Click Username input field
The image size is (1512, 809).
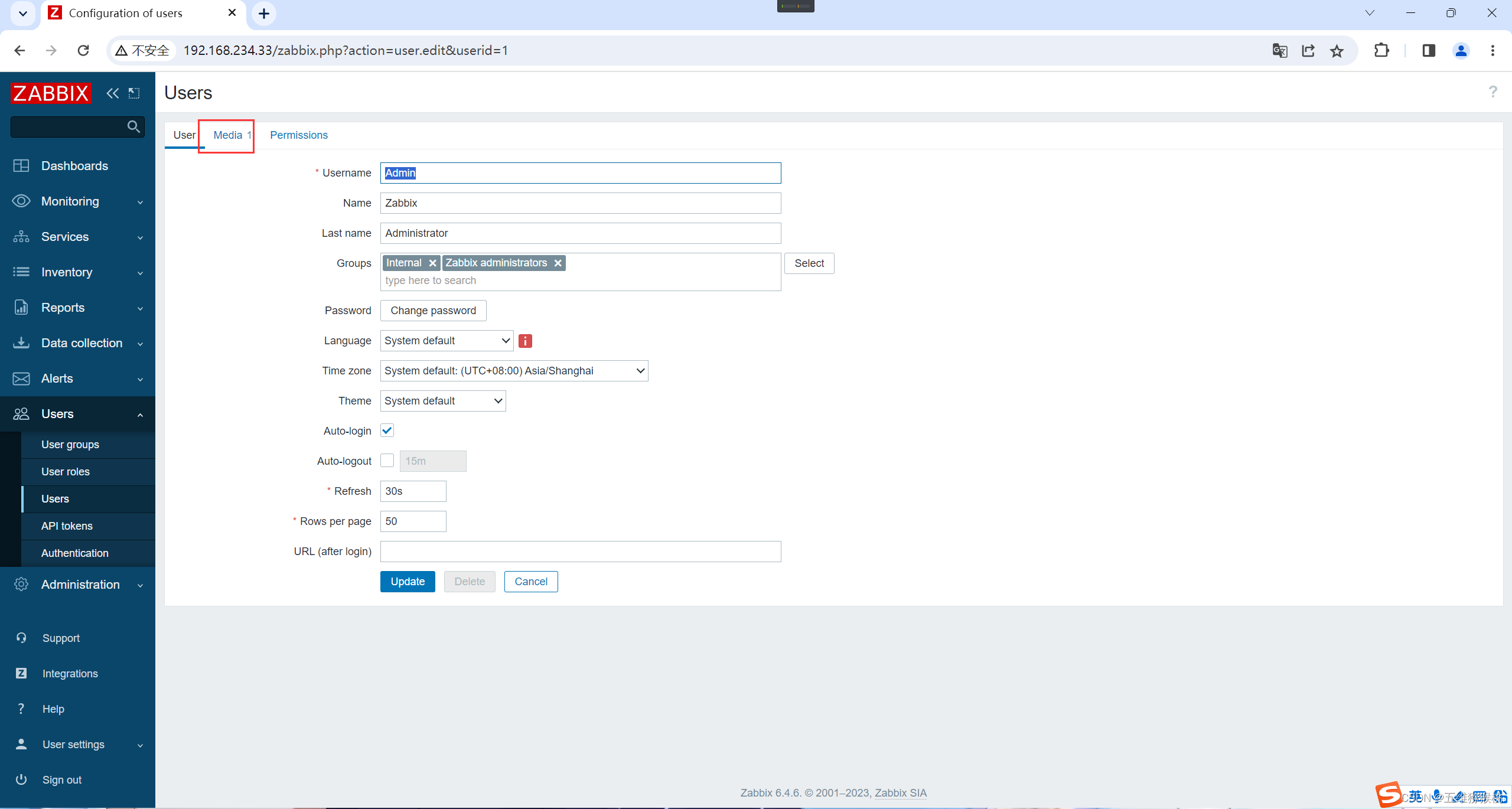point(580,172)
